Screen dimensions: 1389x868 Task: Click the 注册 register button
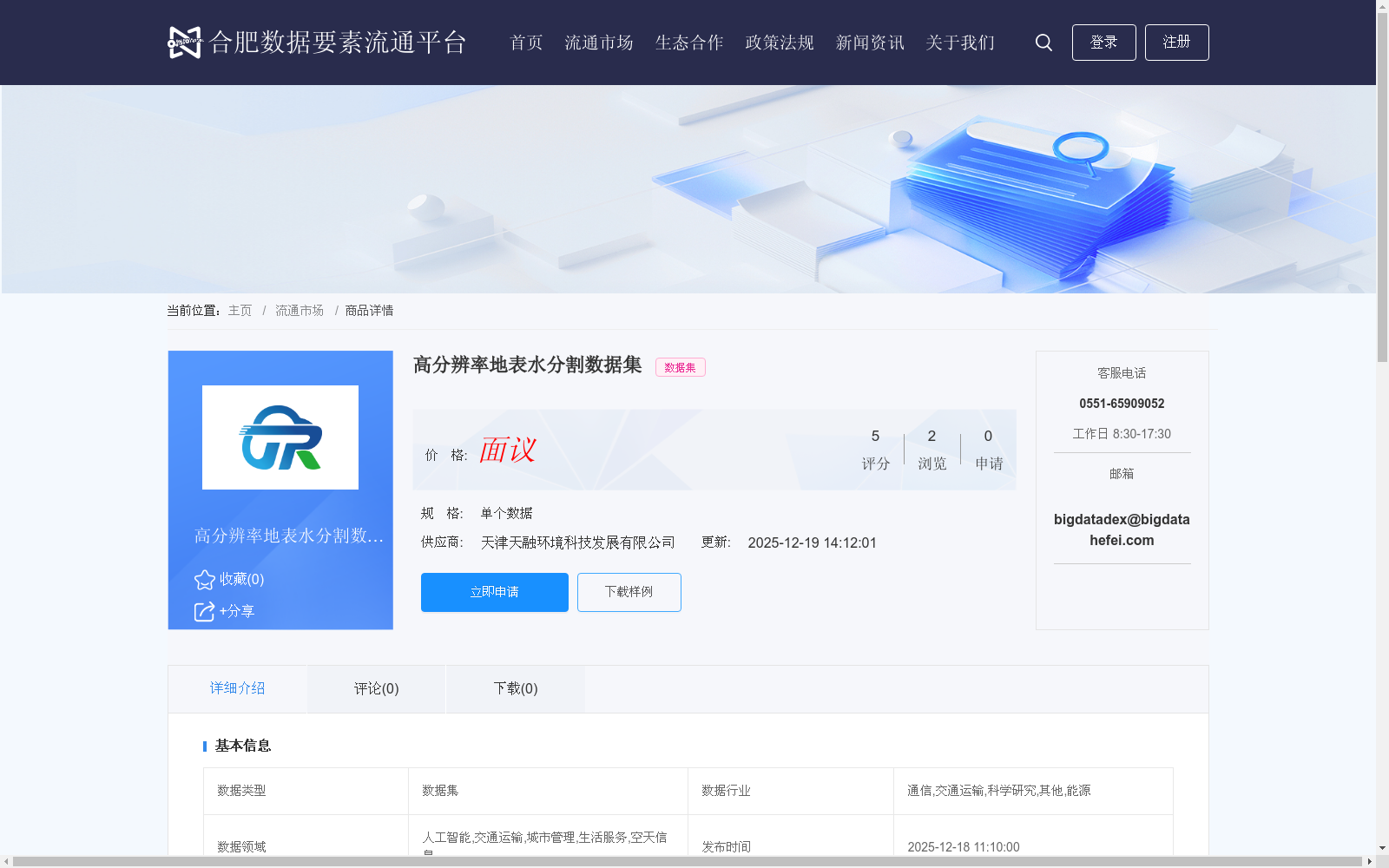[1176, 43]
